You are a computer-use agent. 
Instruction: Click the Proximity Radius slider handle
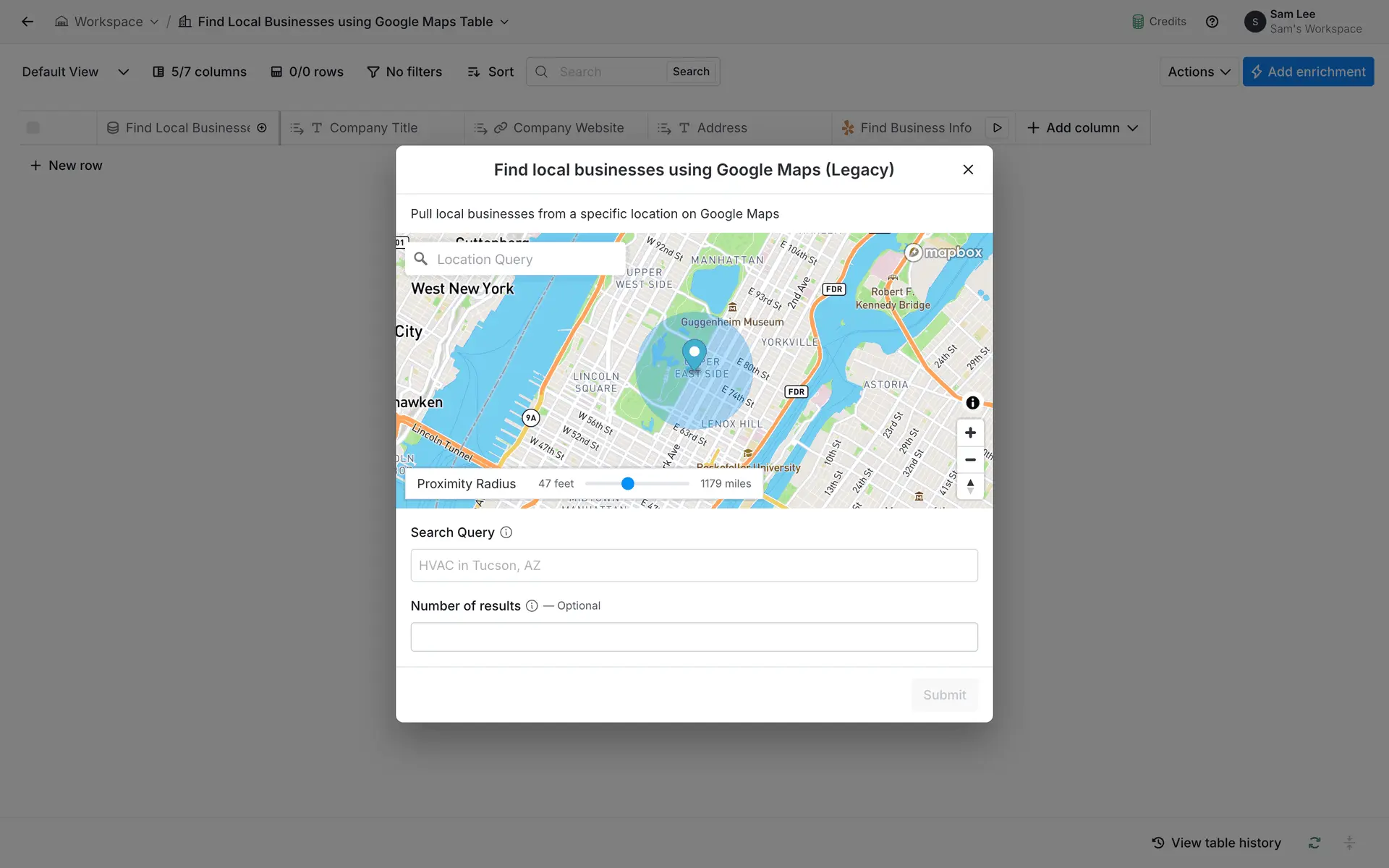click(628, 483)
